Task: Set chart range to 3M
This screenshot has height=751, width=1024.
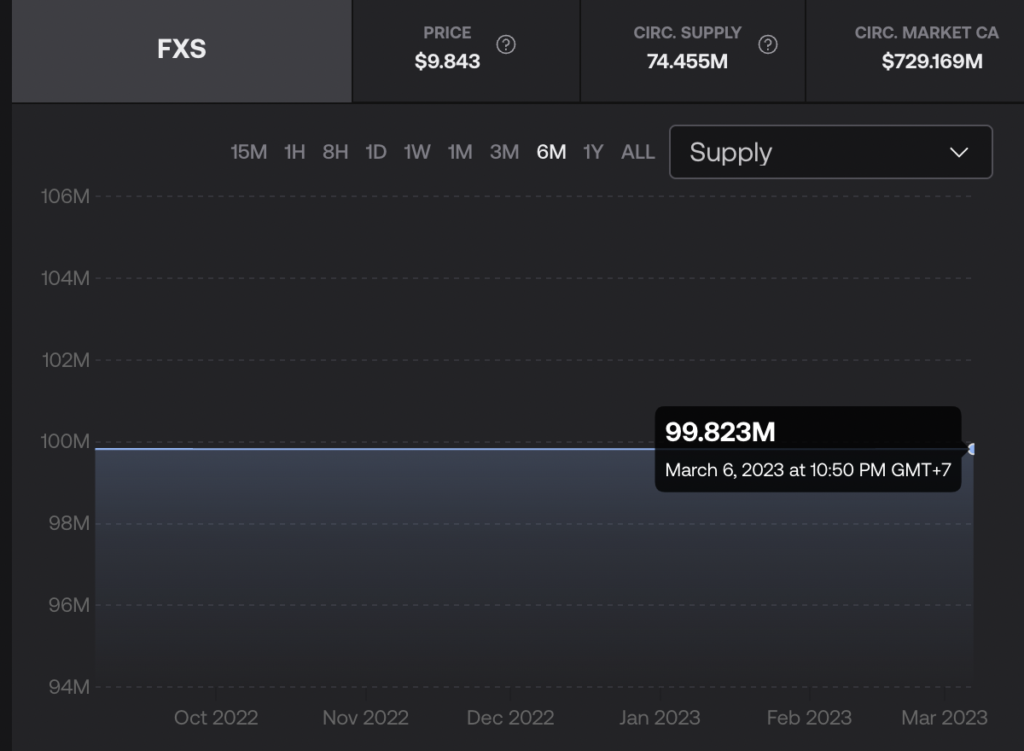Action: point(504,152)
